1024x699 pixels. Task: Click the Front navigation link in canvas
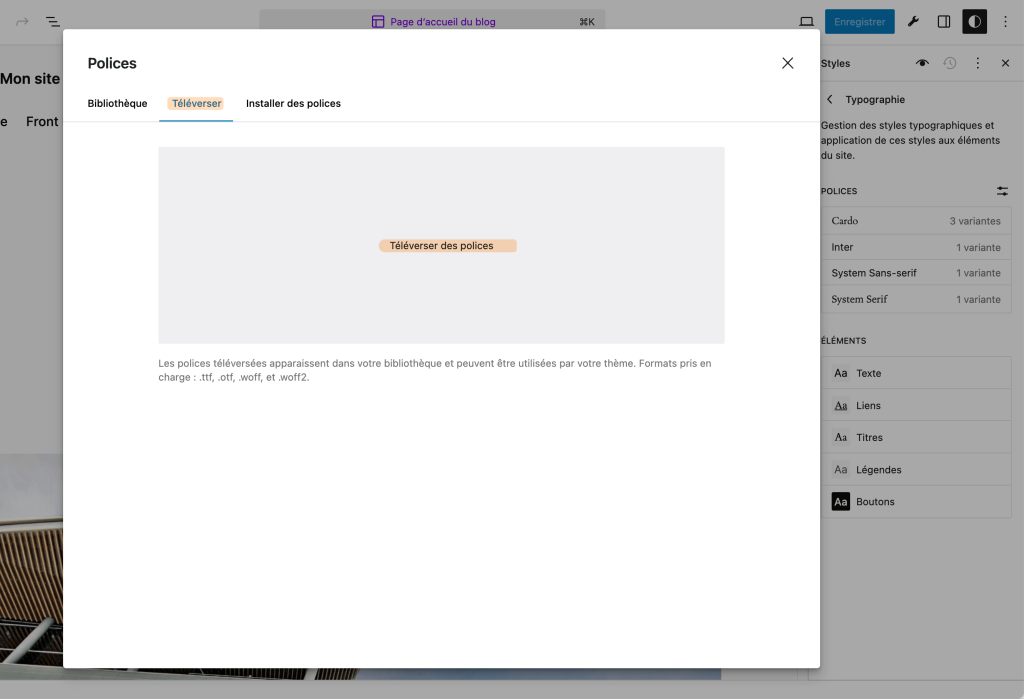[x=42, y=122]
